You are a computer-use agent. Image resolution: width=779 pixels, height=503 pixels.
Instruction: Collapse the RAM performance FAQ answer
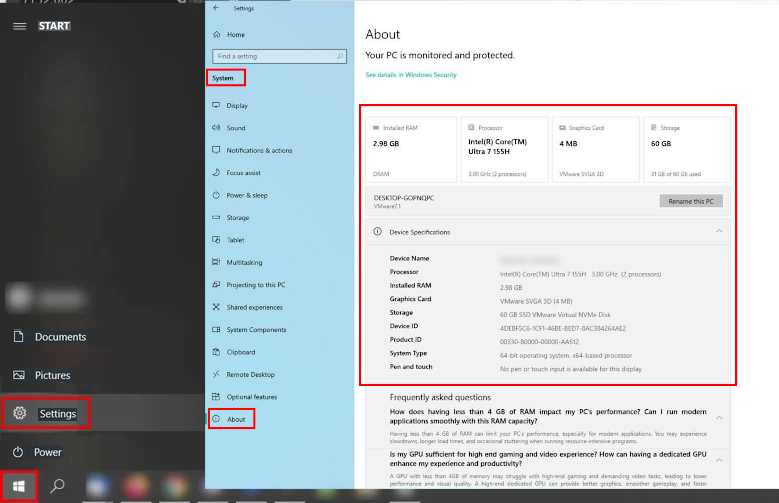[720, 418]
